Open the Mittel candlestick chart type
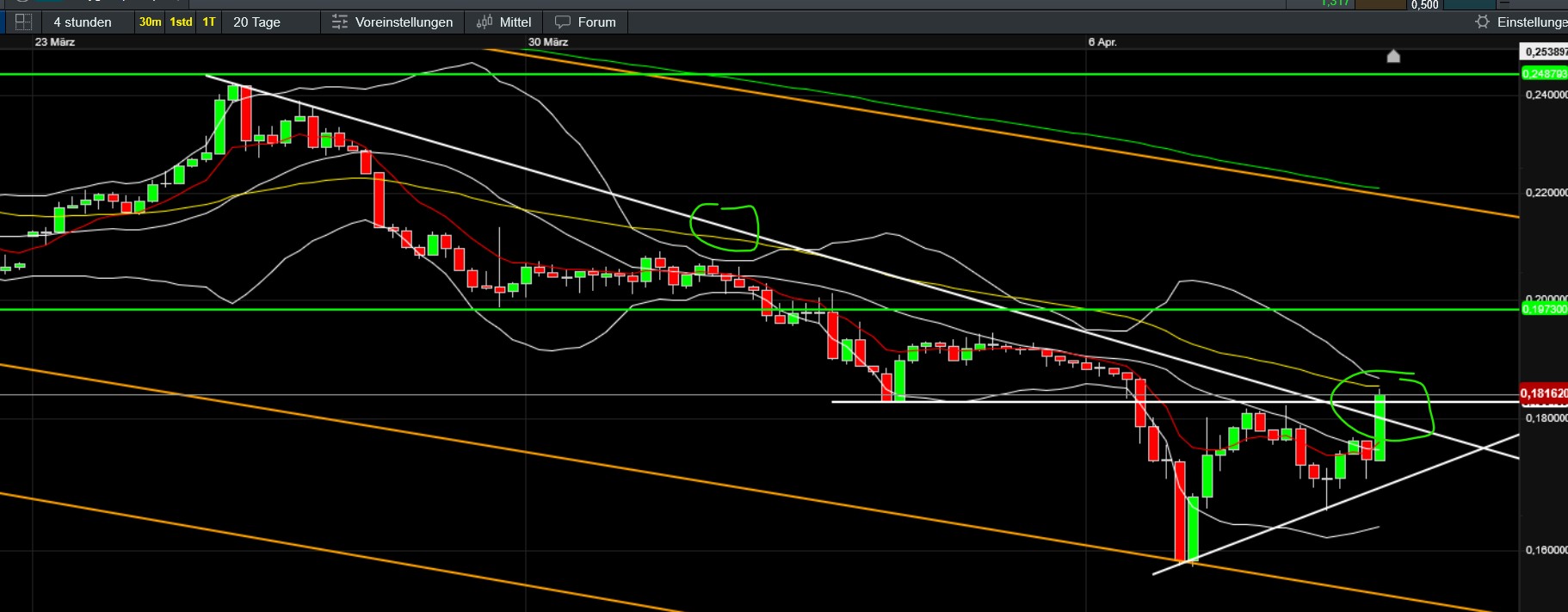The width and height of the screenshot is (1568, 612). click(x=504, y=22)
